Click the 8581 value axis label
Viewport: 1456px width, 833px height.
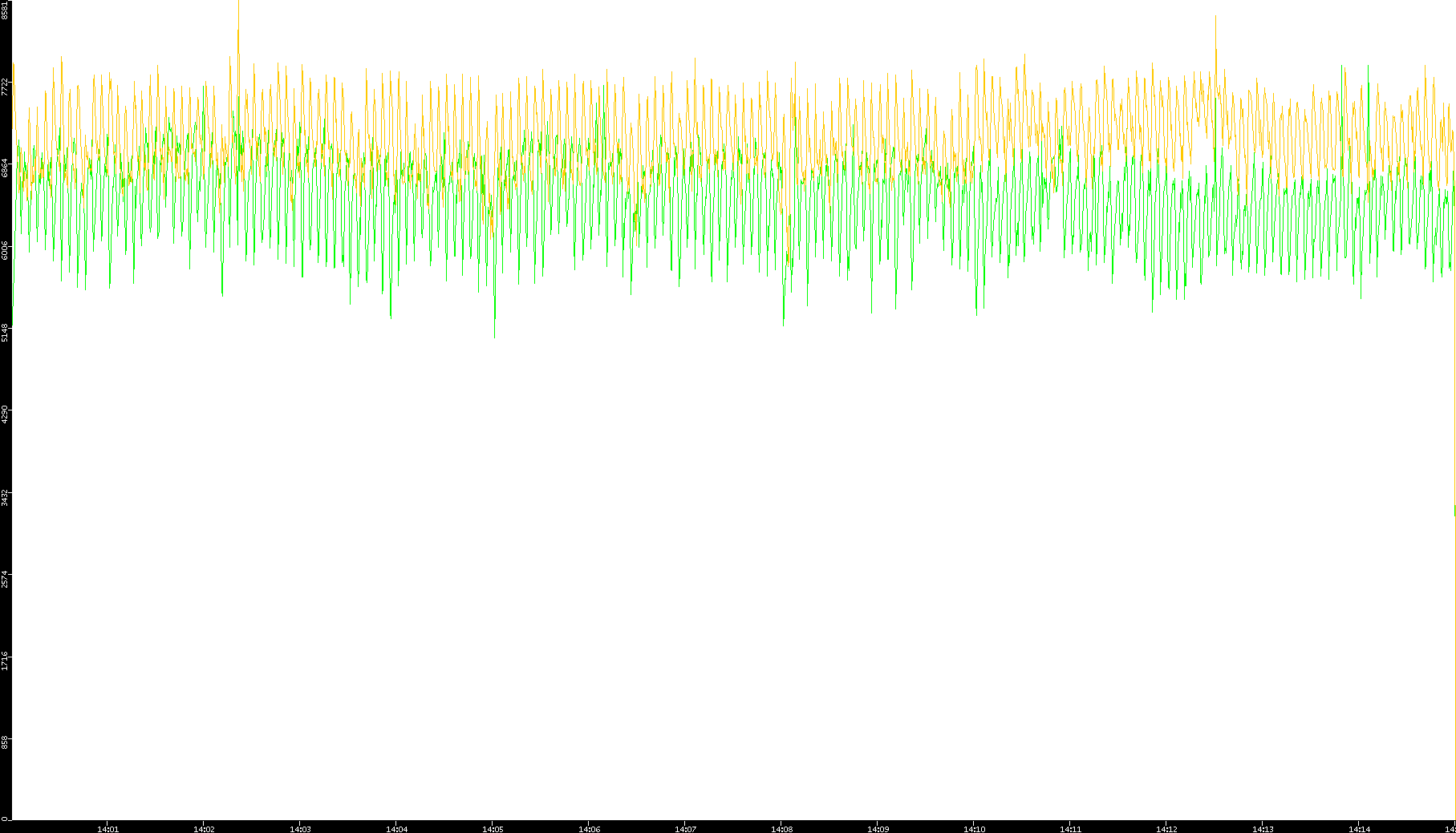[6, 10]
